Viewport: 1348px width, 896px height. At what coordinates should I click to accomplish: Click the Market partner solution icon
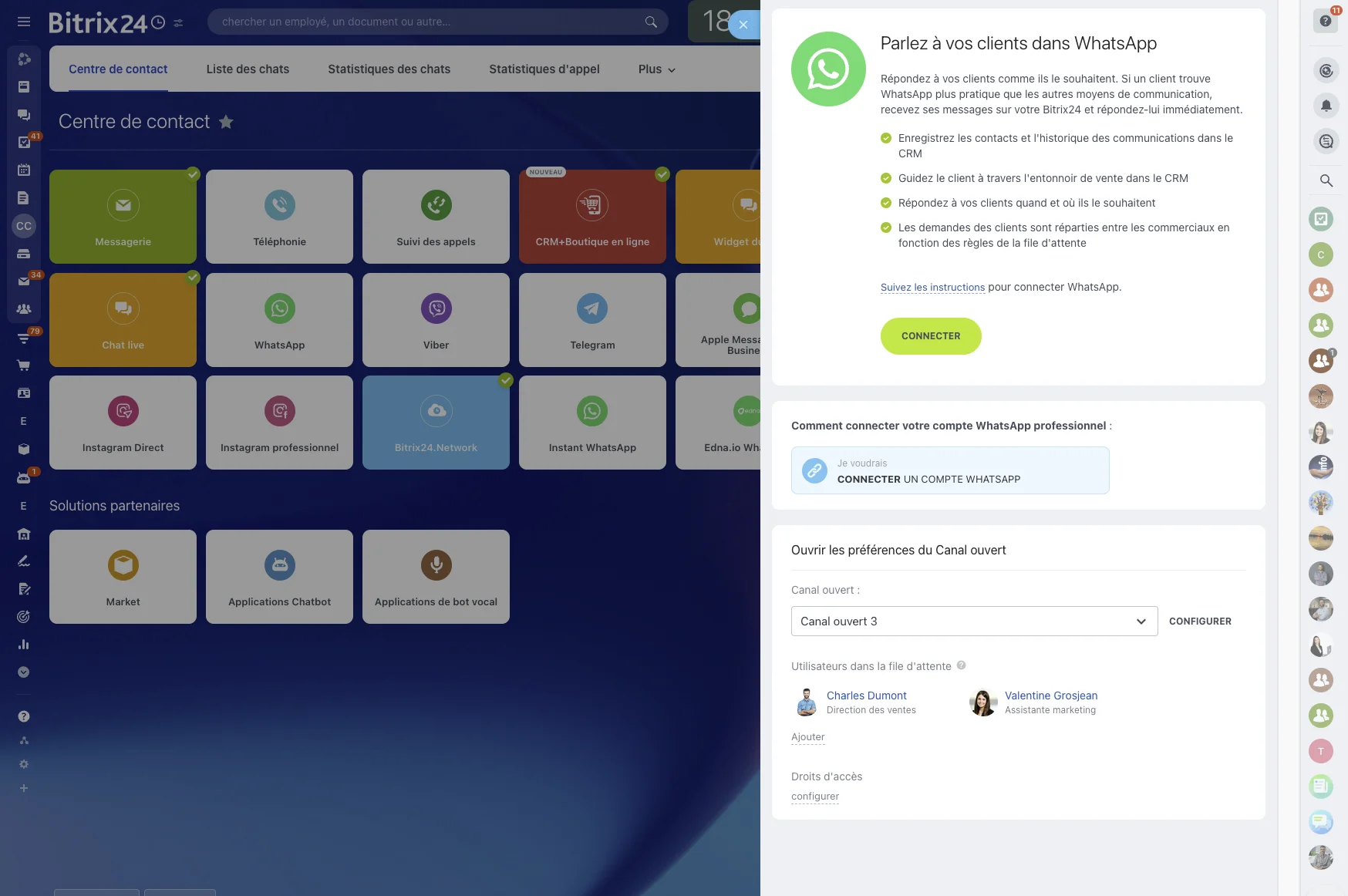[123, 565]
